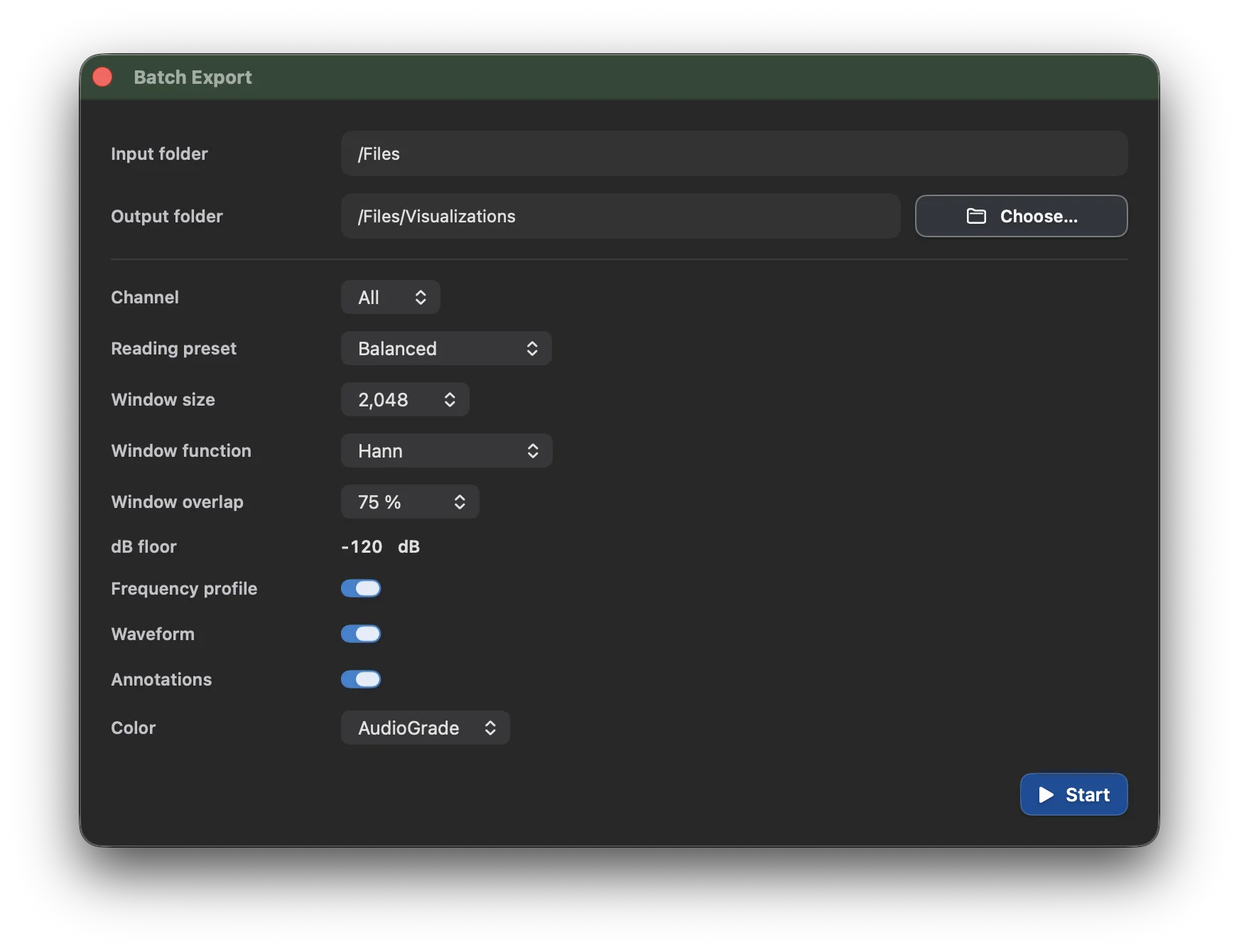This screenshot has width=1239, height=952.
Task: Click the Frequency profile label
Action: 184,588
